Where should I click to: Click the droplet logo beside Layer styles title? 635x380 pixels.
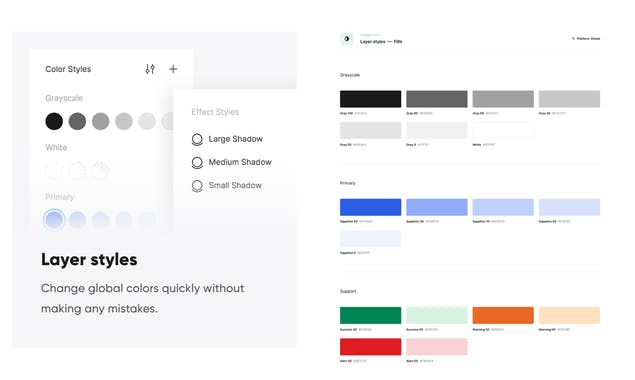tap(347, 39)
